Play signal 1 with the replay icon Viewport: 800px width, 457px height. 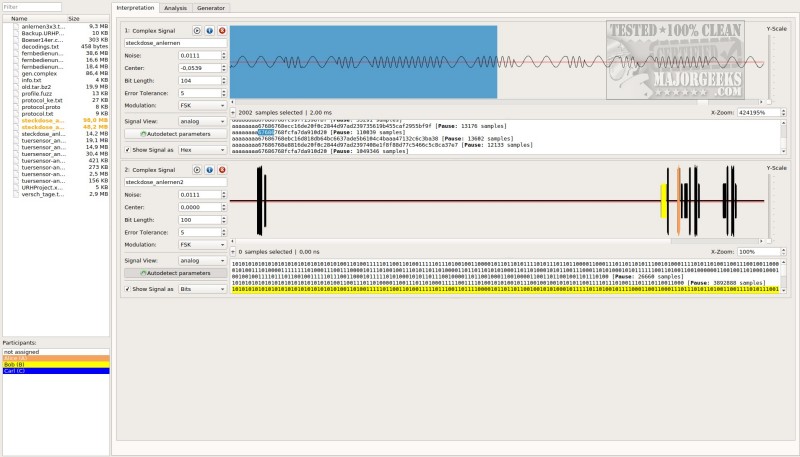[198, 31]
